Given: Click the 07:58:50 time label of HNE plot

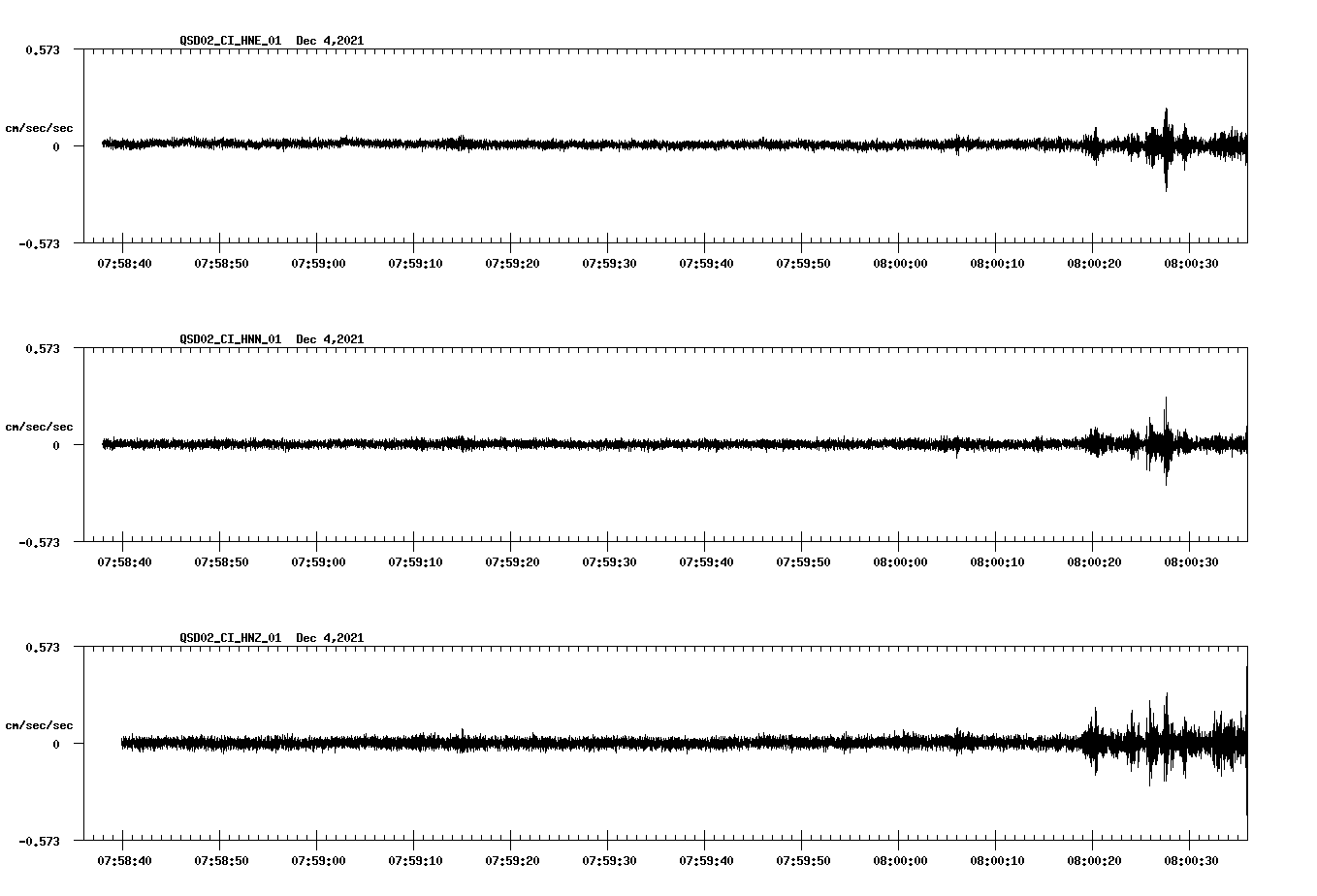Looking at the screenshot, I should tap(221, 264).
